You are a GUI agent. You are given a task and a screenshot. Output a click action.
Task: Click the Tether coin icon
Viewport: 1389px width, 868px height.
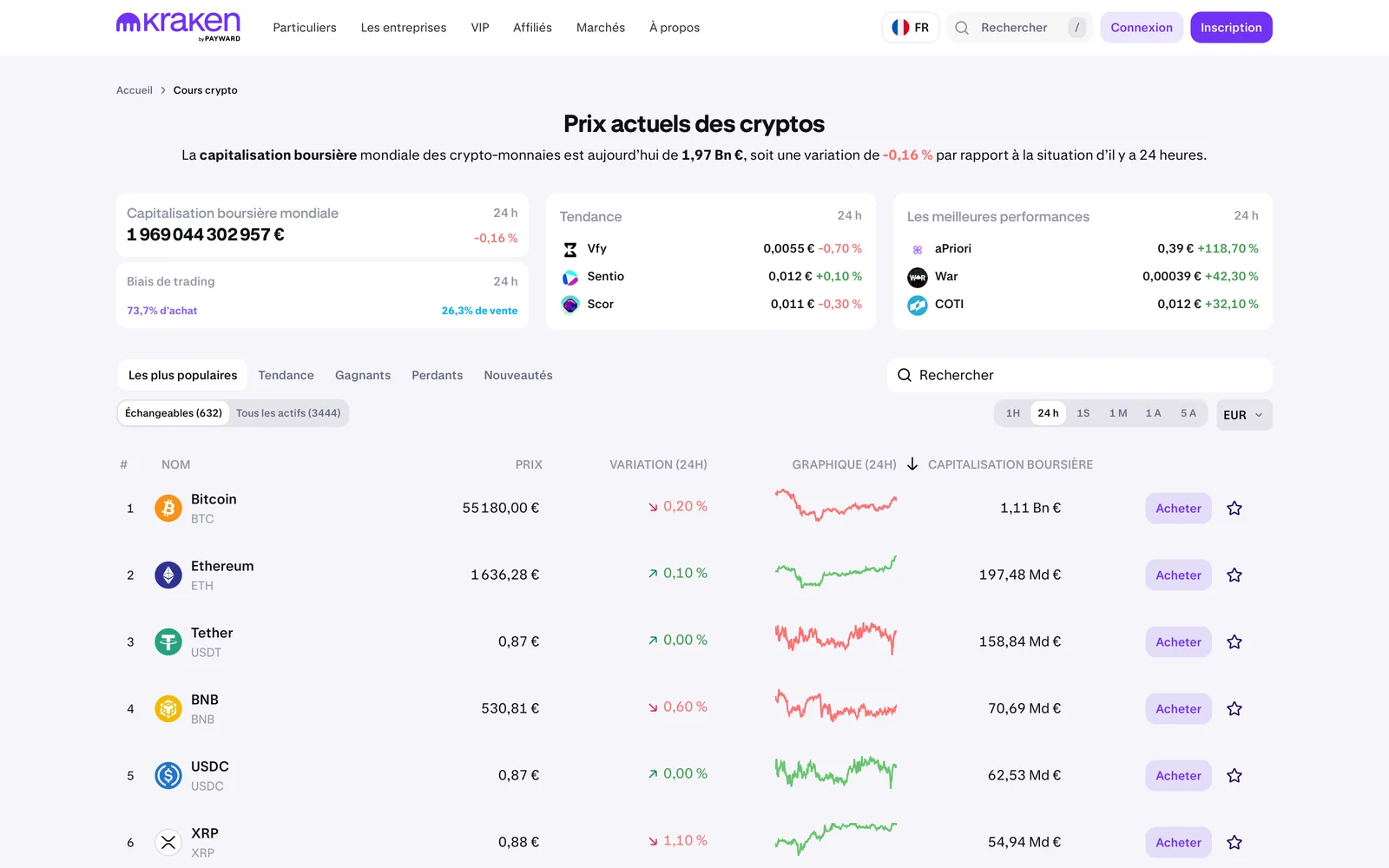(168, 641)
